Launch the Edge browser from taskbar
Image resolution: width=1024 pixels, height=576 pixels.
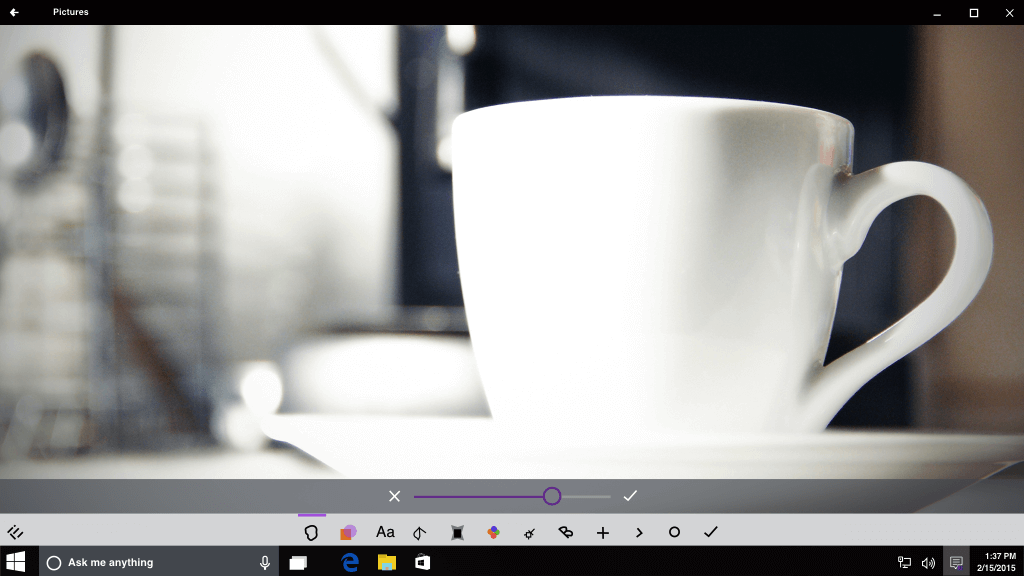(x=350, y=562)
